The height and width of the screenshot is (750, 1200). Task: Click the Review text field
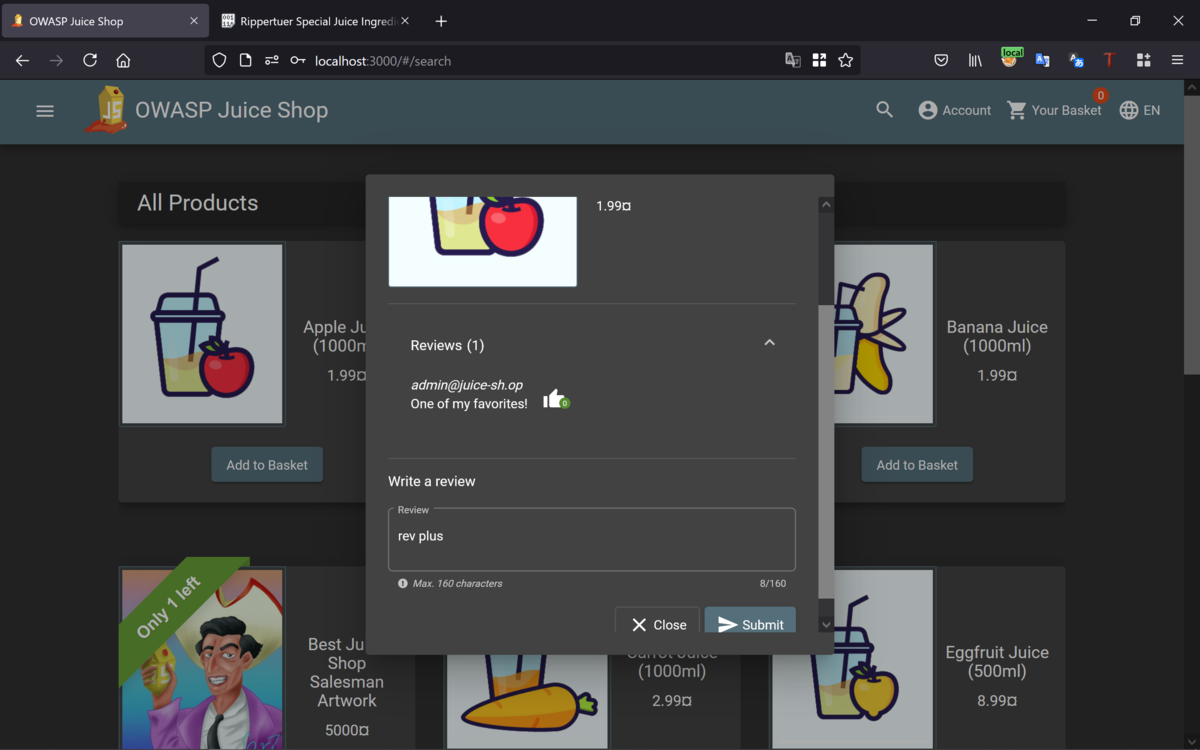click(x=592, y=540)
